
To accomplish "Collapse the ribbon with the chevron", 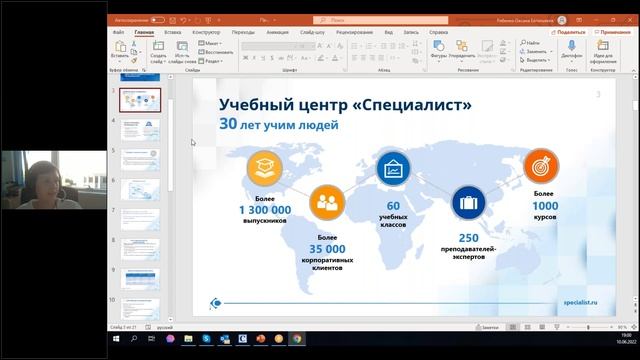I will coord(633,70).
